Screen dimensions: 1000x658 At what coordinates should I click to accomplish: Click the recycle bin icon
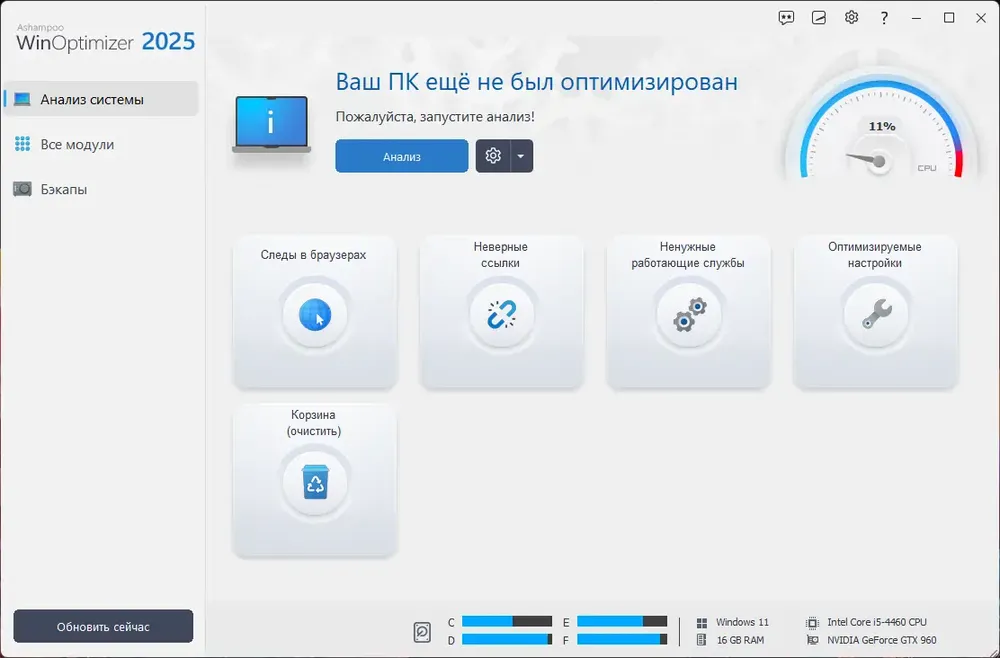[315, 482]
